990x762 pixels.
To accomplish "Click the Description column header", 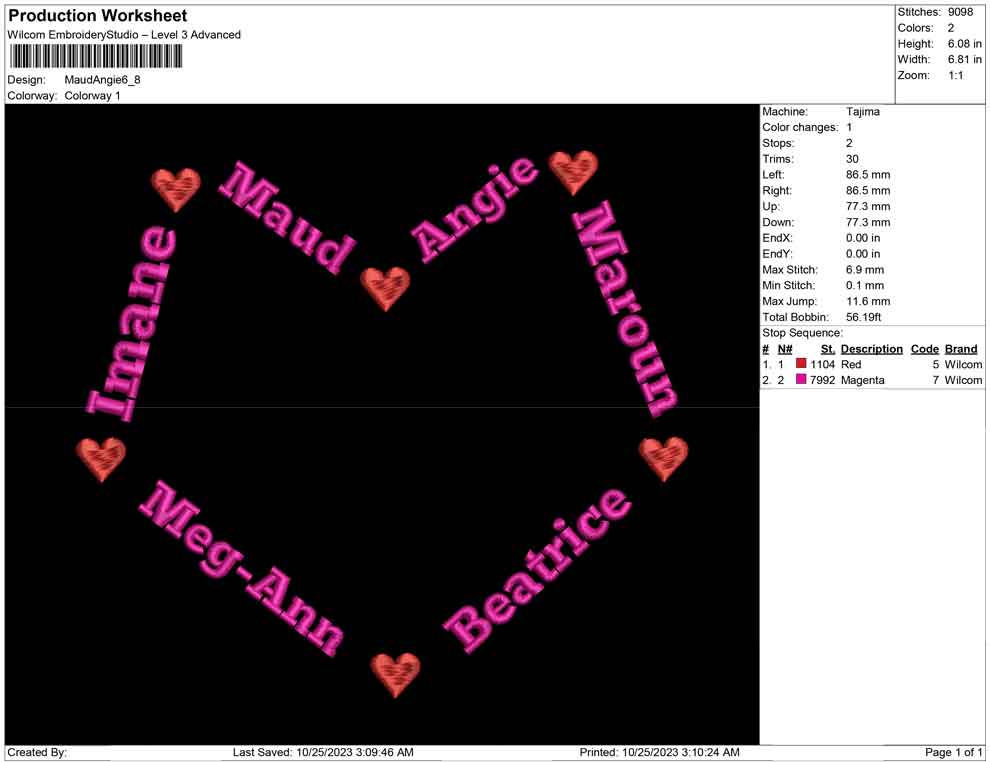I will coord(871,349).
